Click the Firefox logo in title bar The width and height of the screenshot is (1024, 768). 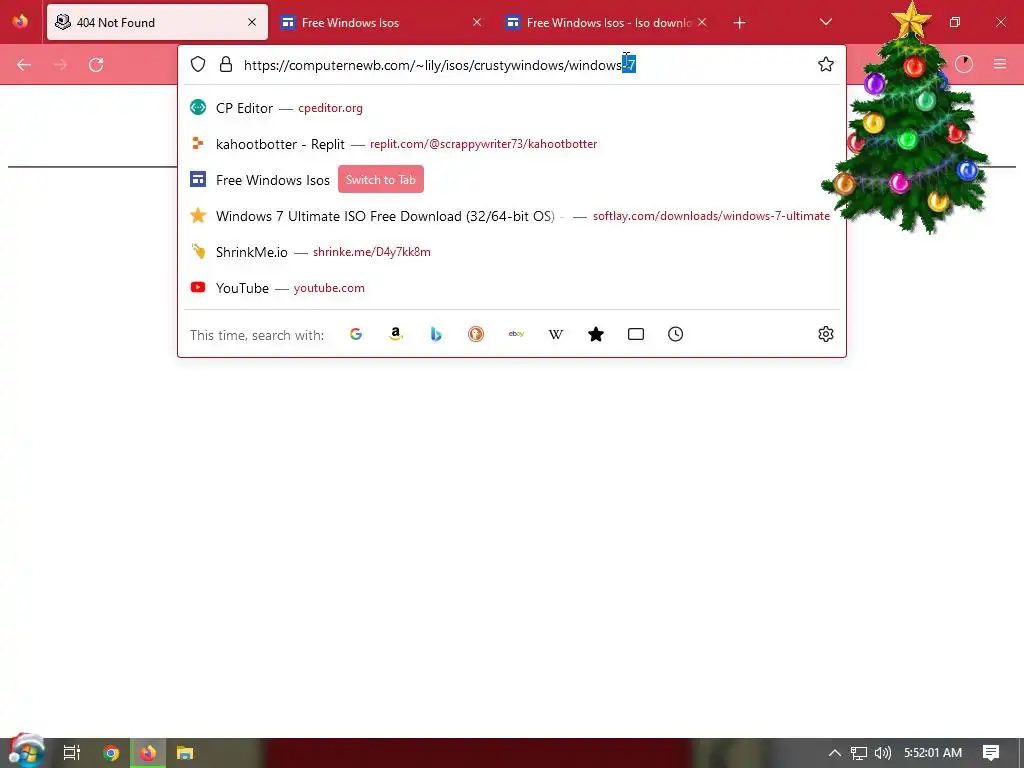click(20, 22)
